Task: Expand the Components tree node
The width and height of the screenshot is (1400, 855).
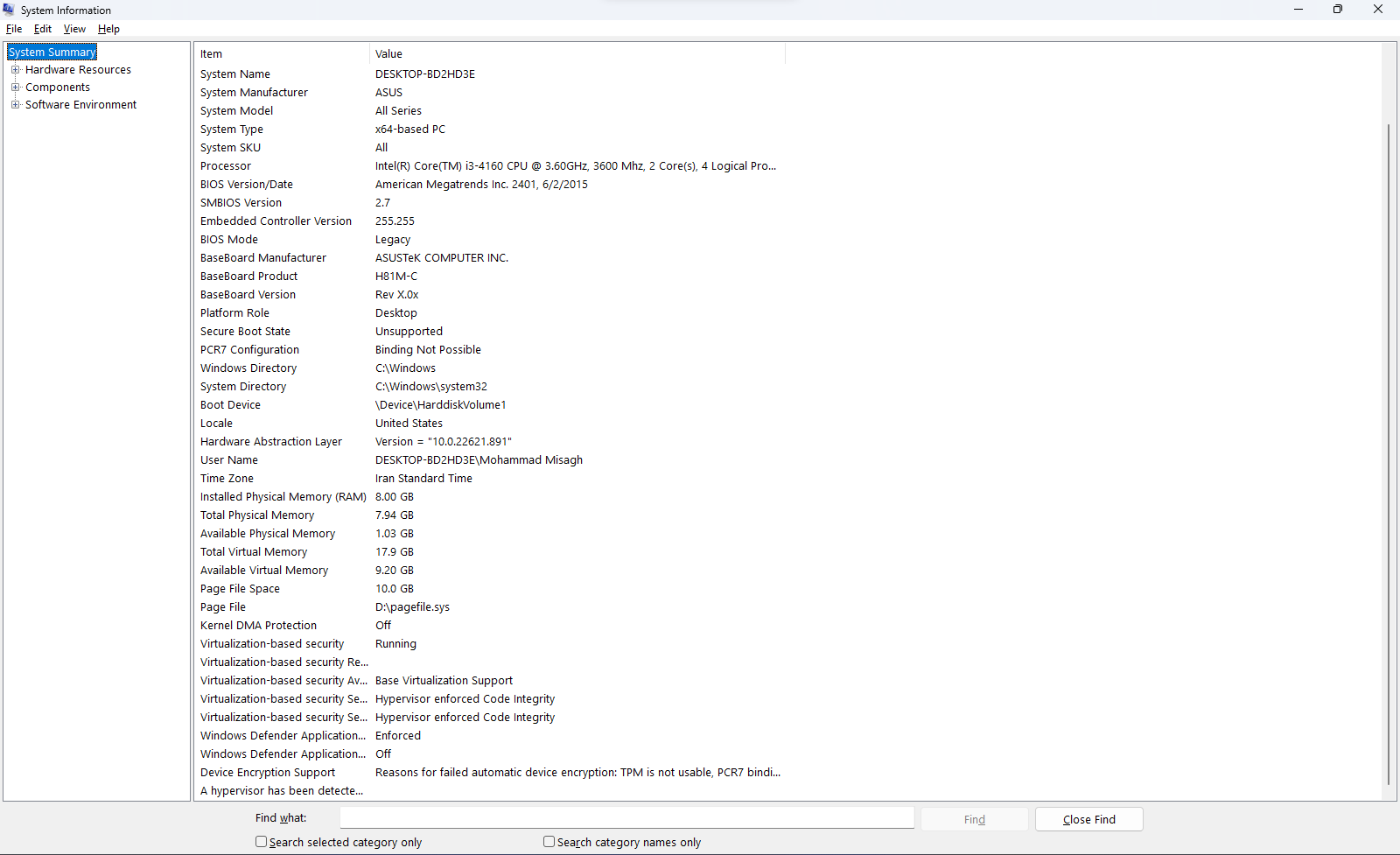Action: [15, 88]
